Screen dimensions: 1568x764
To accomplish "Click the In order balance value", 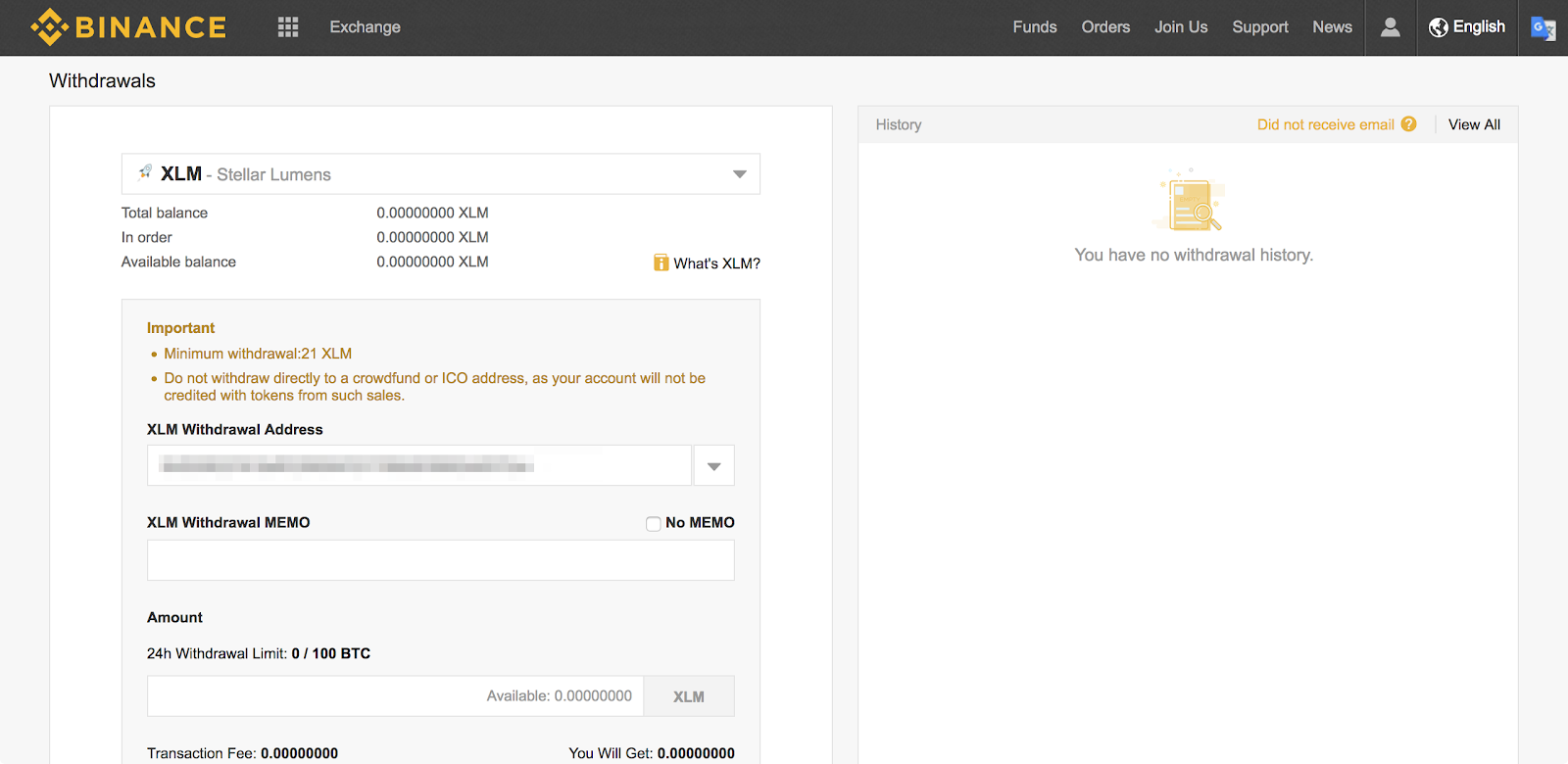I will click(432, 237).
